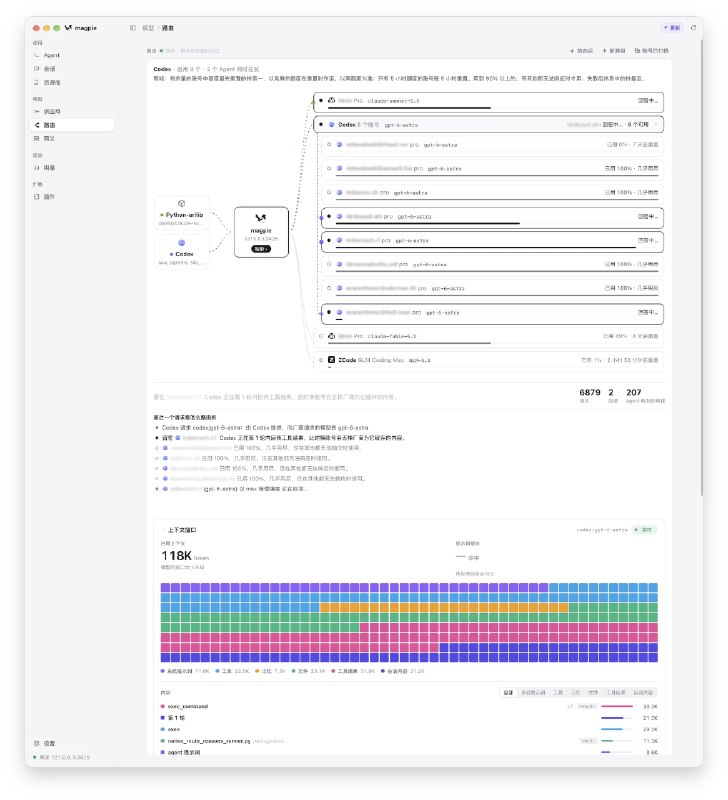
Task: Click ZCode GLM Coding Max row
Action: click(x=488, y=360)
